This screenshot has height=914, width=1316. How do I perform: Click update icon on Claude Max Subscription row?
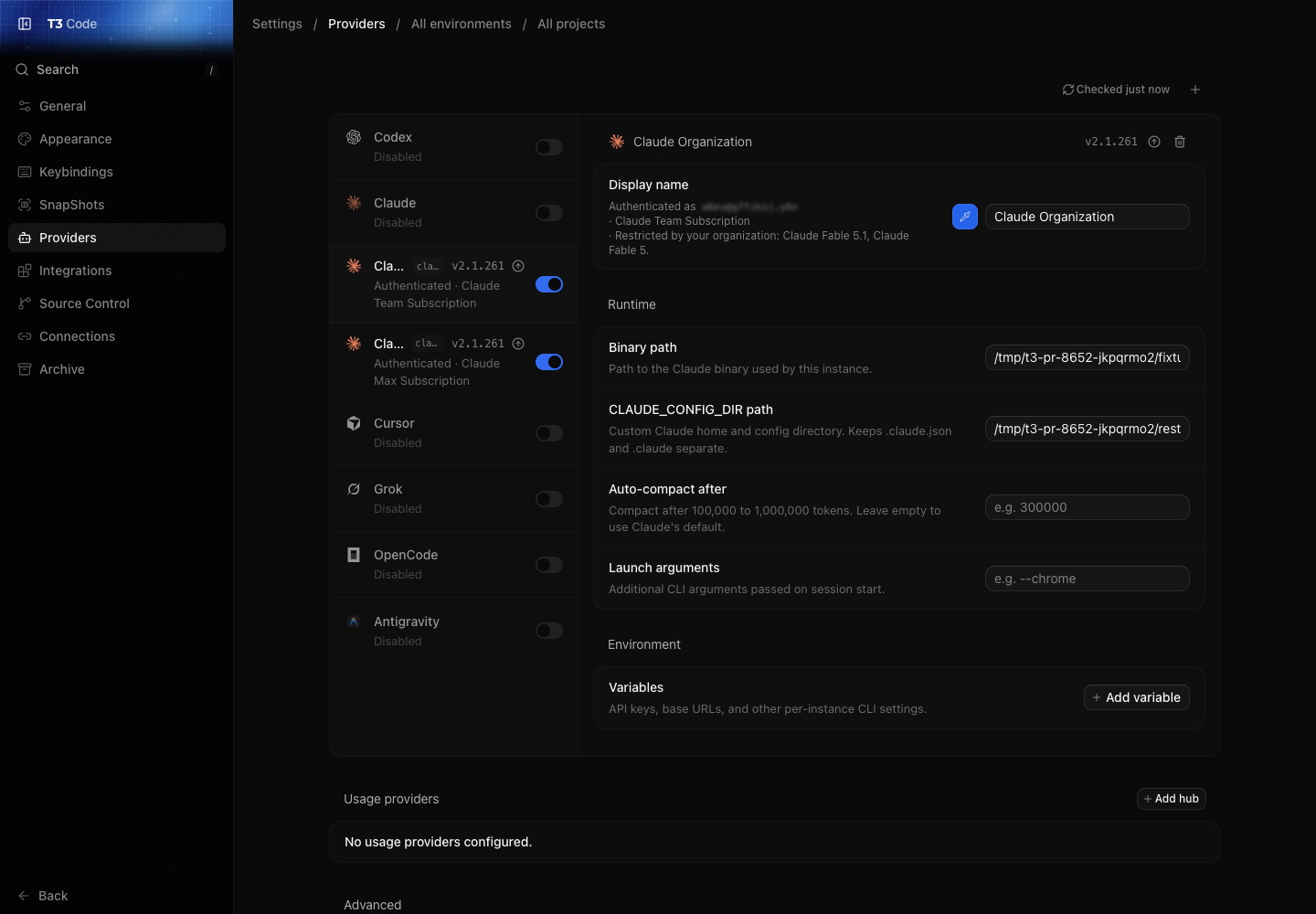tap(518, 344)
